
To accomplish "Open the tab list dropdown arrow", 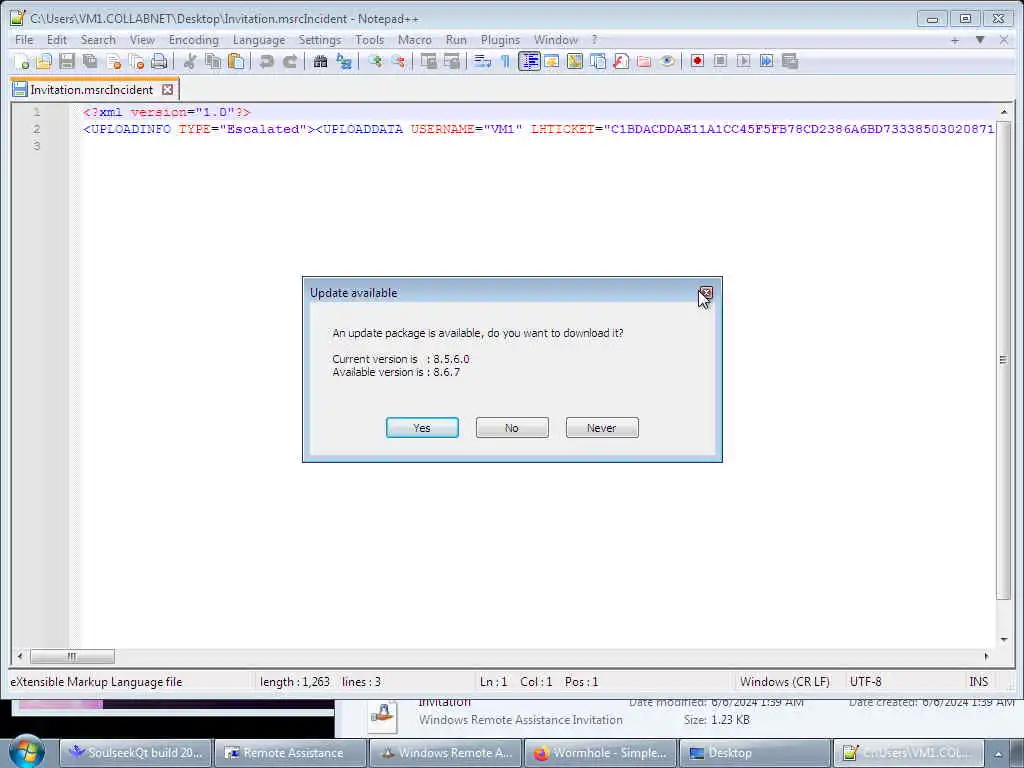I will point(980,40).
